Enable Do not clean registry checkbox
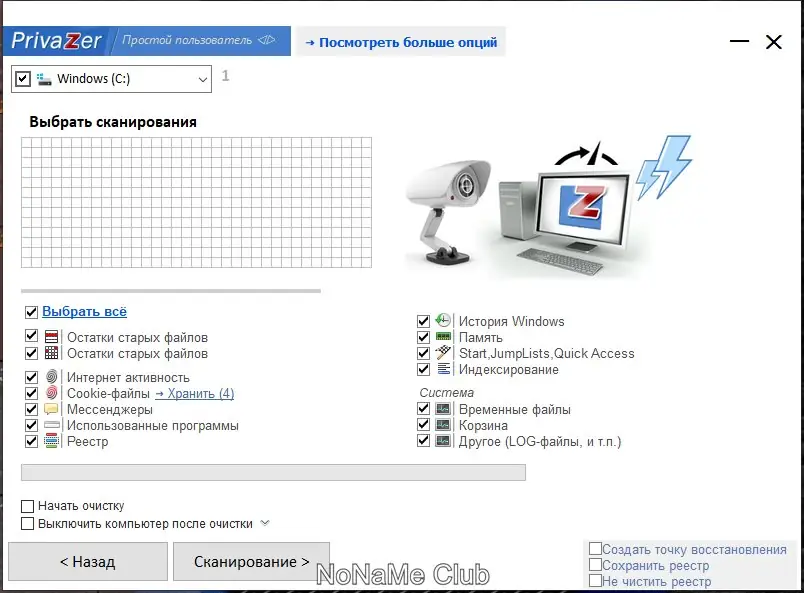Image resolution: width=804 pixels, height=593 pixels. click(x=595, y=581)
